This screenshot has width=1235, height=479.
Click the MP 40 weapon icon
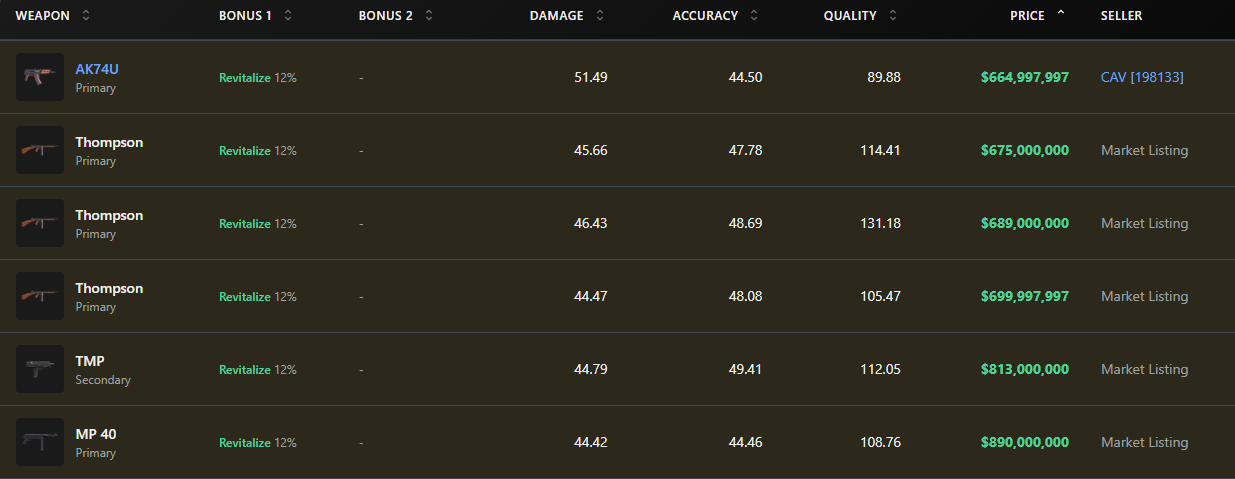(40, 442)
